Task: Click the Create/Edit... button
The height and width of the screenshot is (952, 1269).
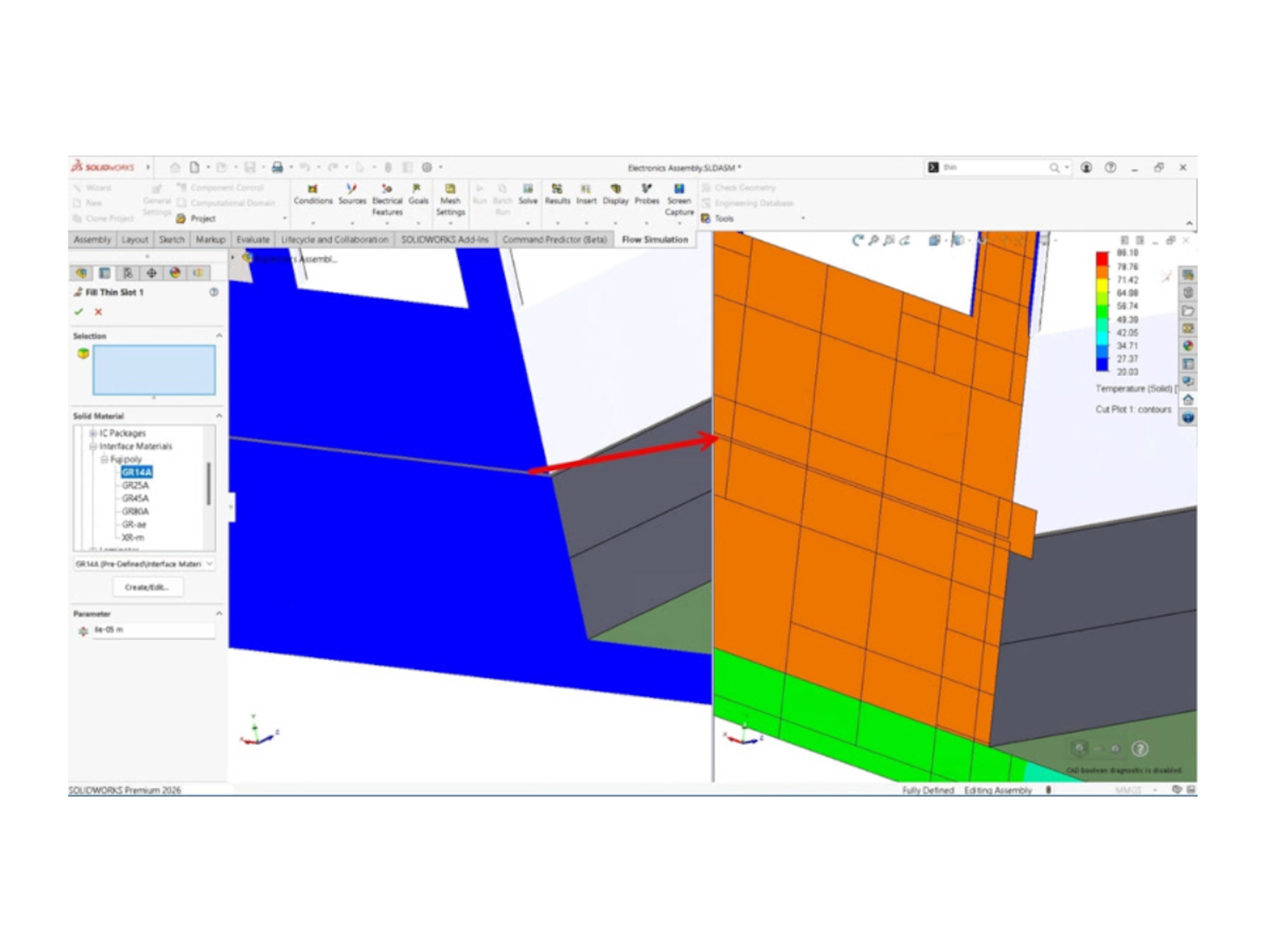Action: [x=147, y=587]
